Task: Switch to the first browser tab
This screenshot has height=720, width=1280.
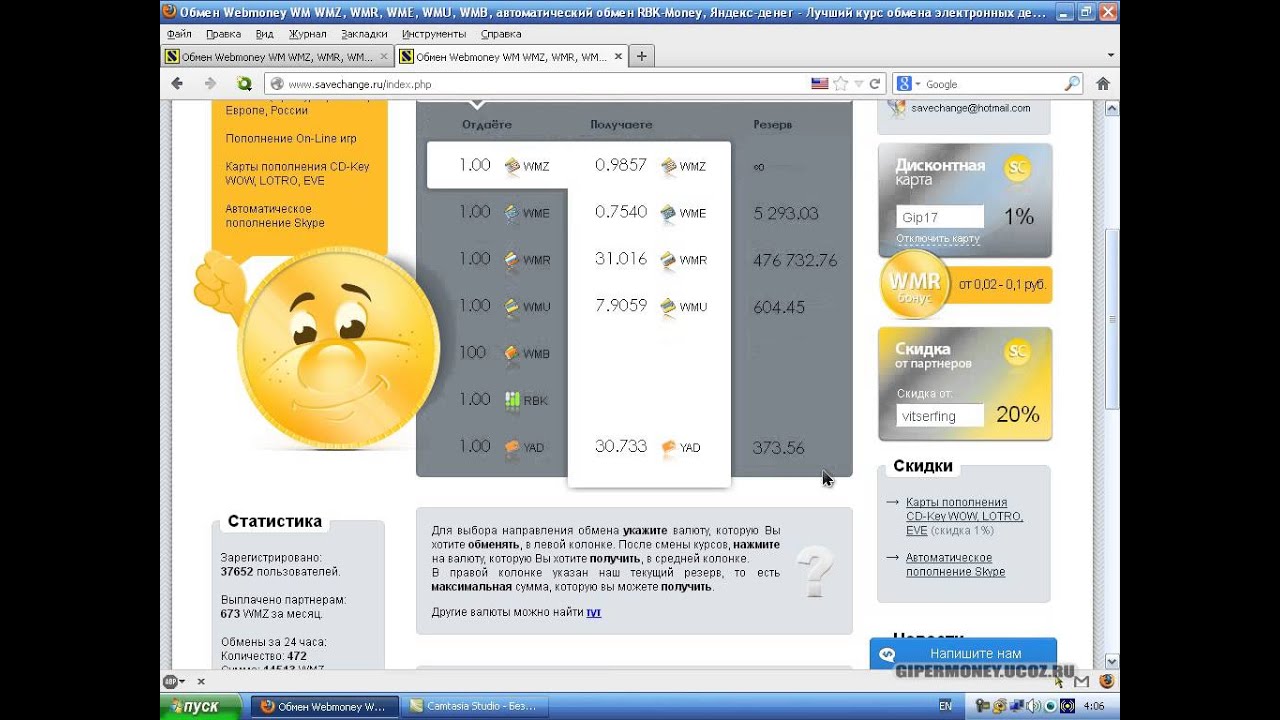Action: tap(276, 56)
